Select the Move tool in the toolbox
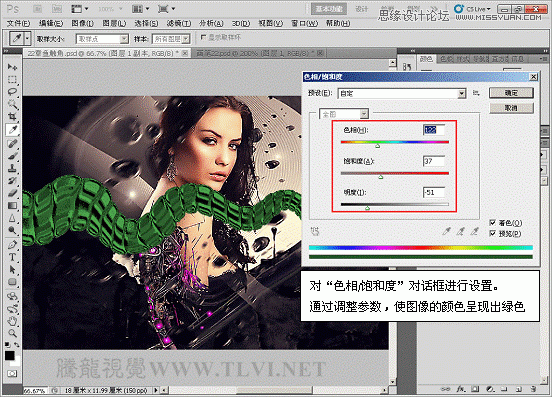The image size is (552, 397). pyautogui.click(x=12, y=67)
